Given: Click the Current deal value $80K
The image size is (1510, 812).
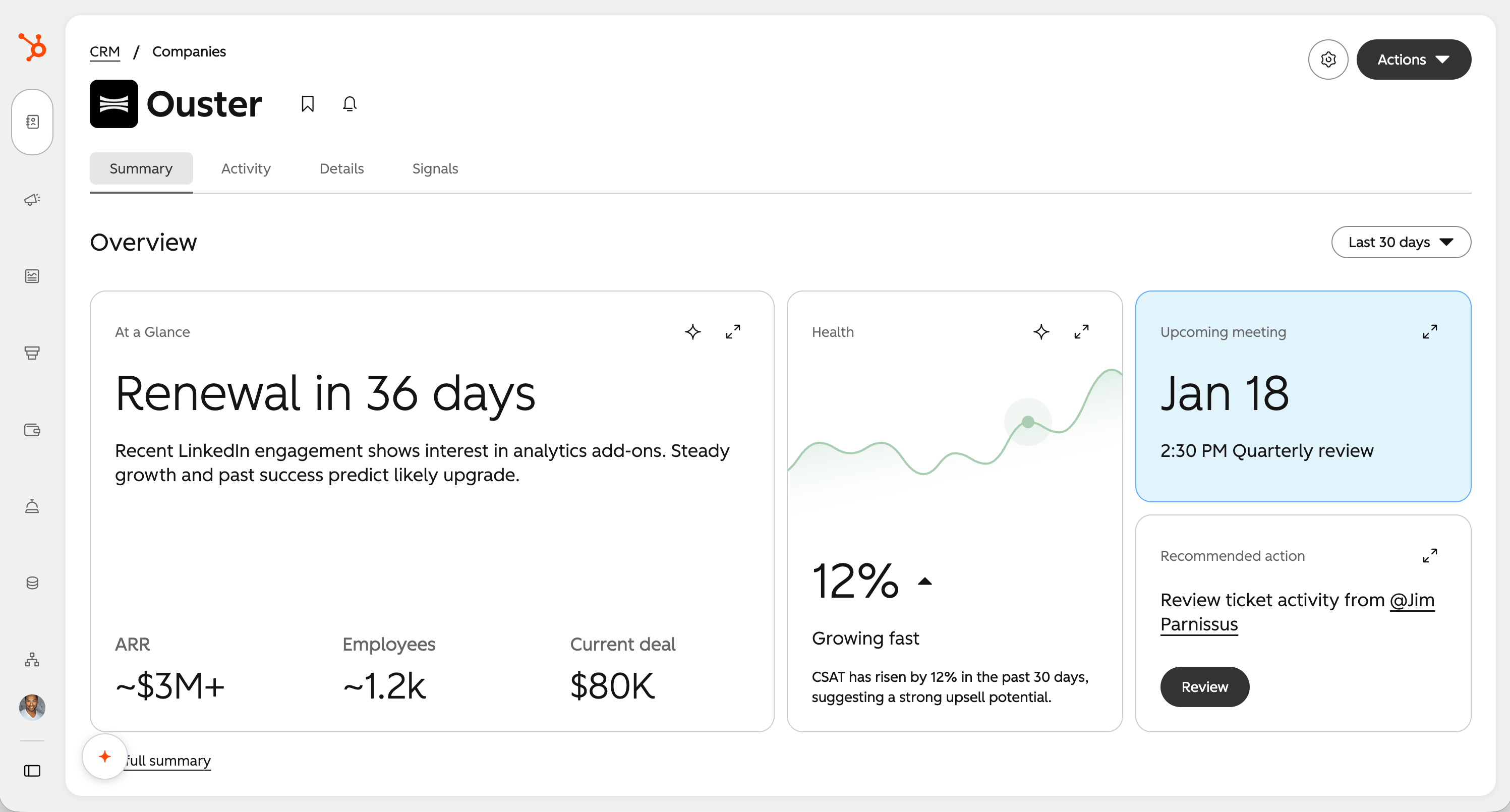Looking at the screenshot, I should tap(612, 686).
